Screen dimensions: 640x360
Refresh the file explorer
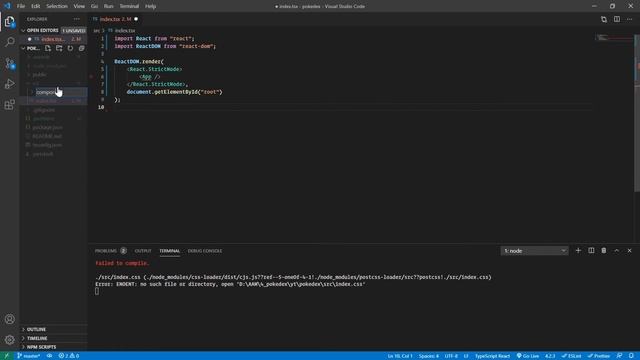pyautogui.click(x=70, y=48)
